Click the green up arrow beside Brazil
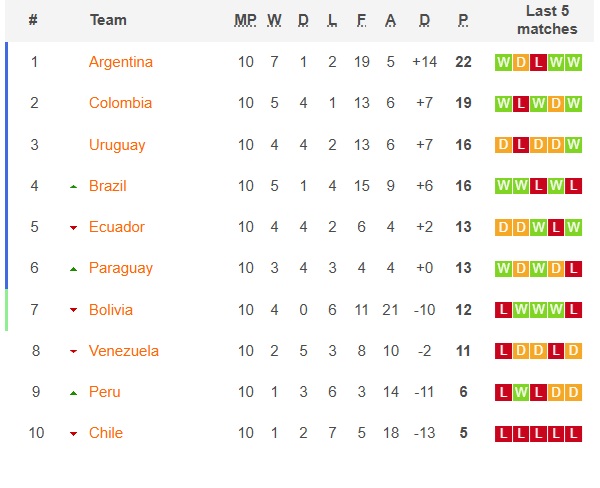 point(73,187)
